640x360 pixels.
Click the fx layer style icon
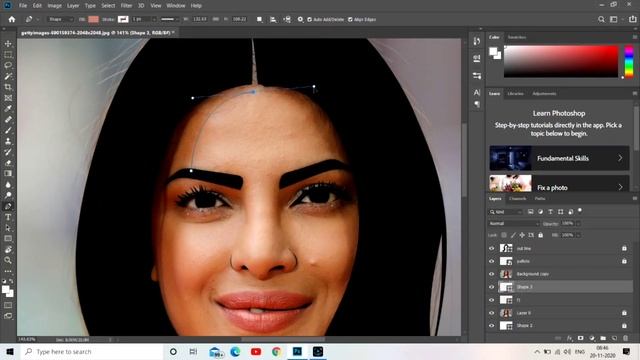[x=570, y=338]
